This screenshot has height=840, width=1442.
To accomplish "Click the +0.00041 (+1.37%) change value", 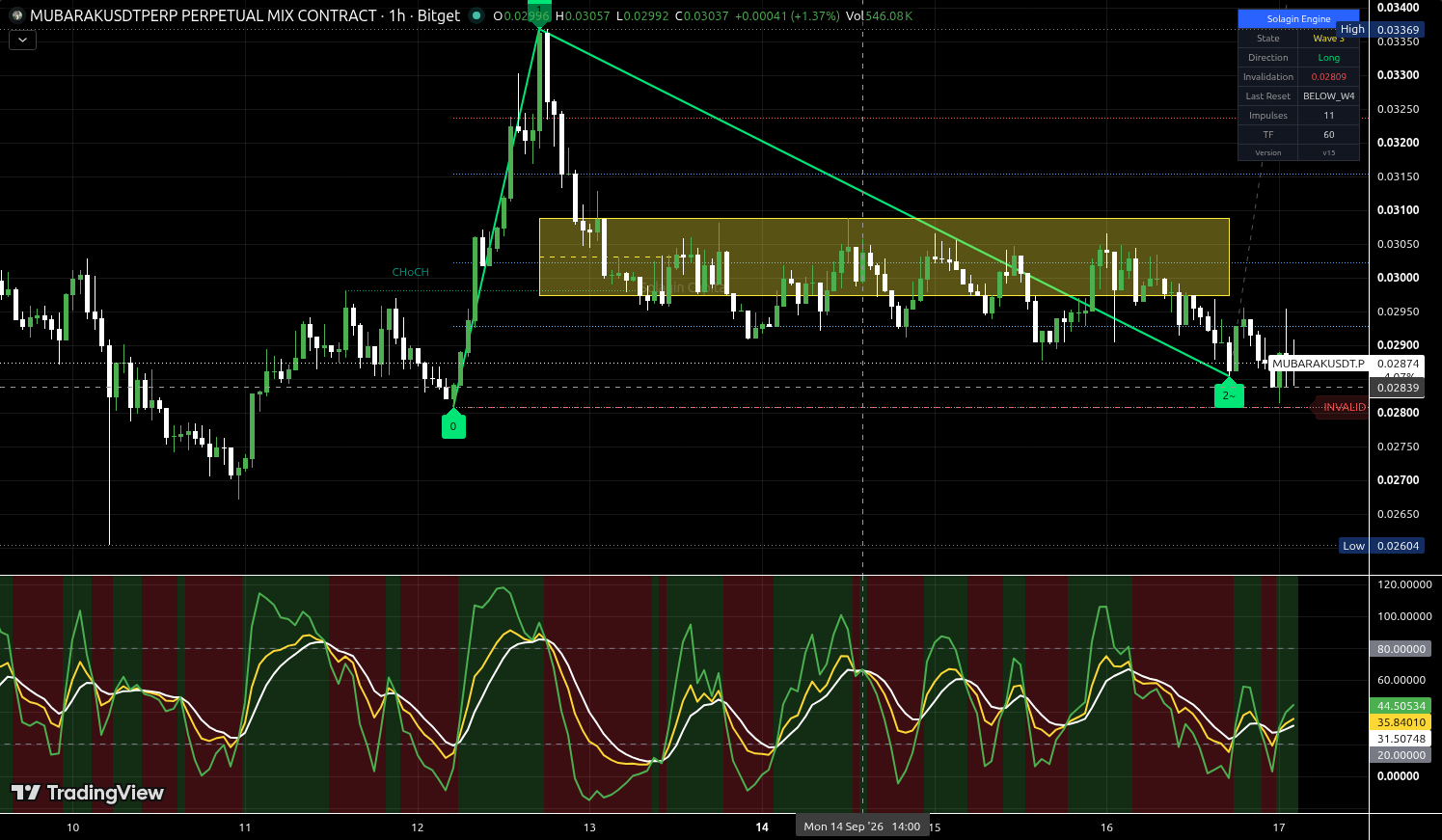I will click(x=786, y=16).
